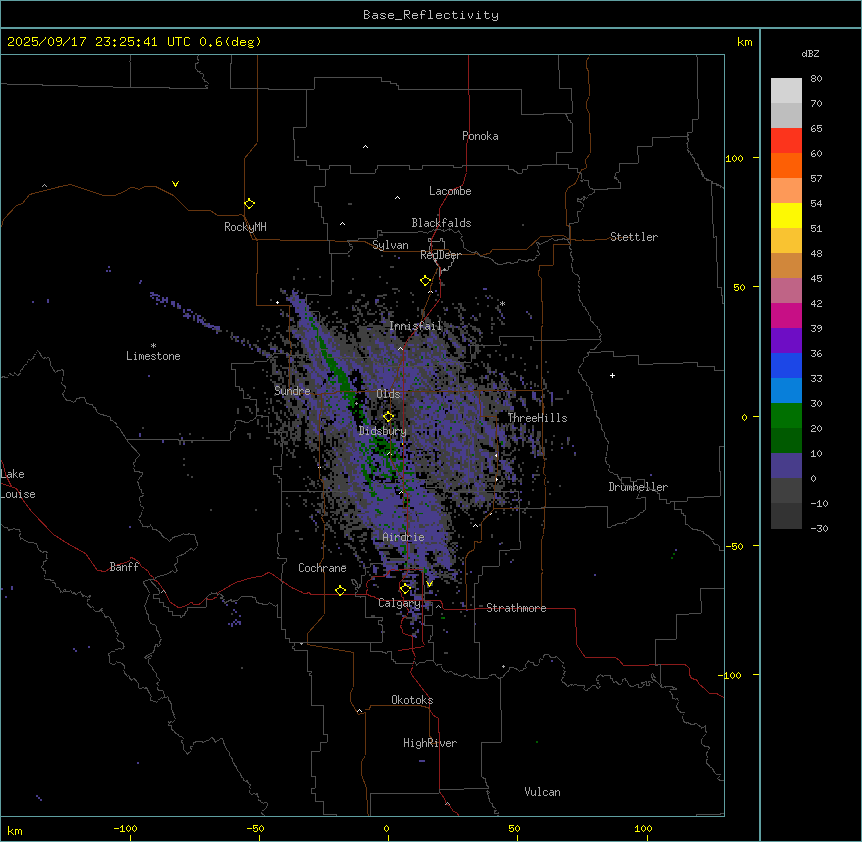Click the white plus marker north of Drumheller
This screenshot has height=842, width=862.
coord(612,375)
